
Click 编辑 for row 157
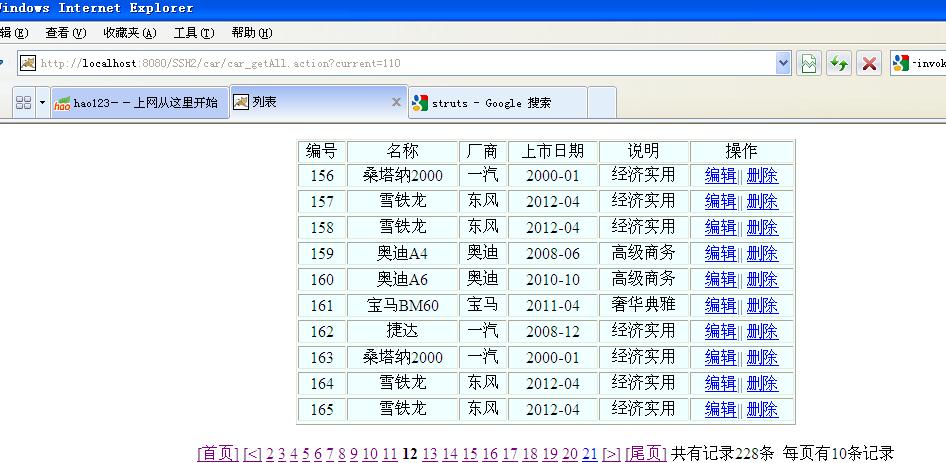click(x=720, y=202)
